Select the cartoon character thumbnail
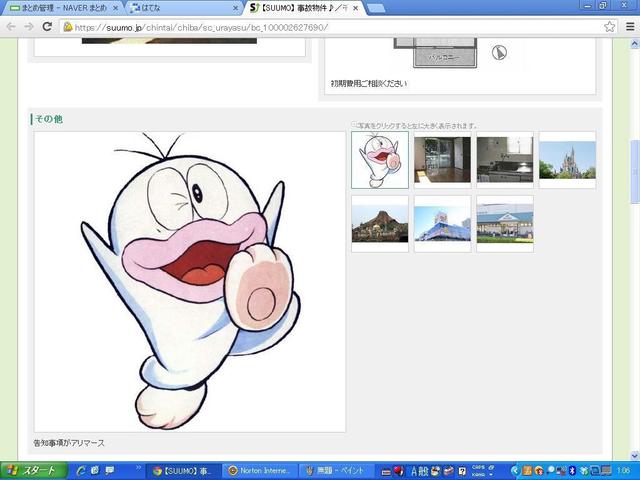This screenshot has height=480, width=640. tap(380, 160)
